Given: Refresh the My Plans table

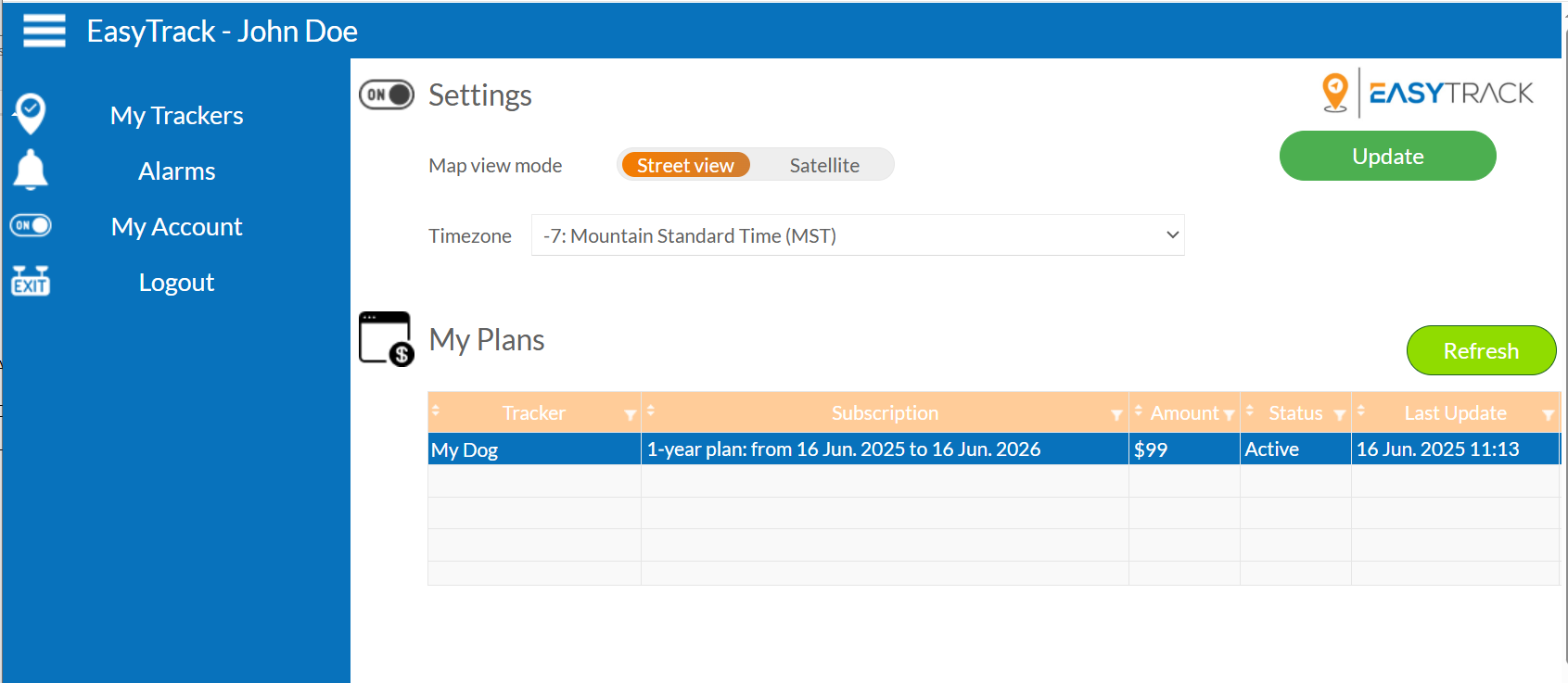Looking at the screenshot, I should (x=1482, y=350).
